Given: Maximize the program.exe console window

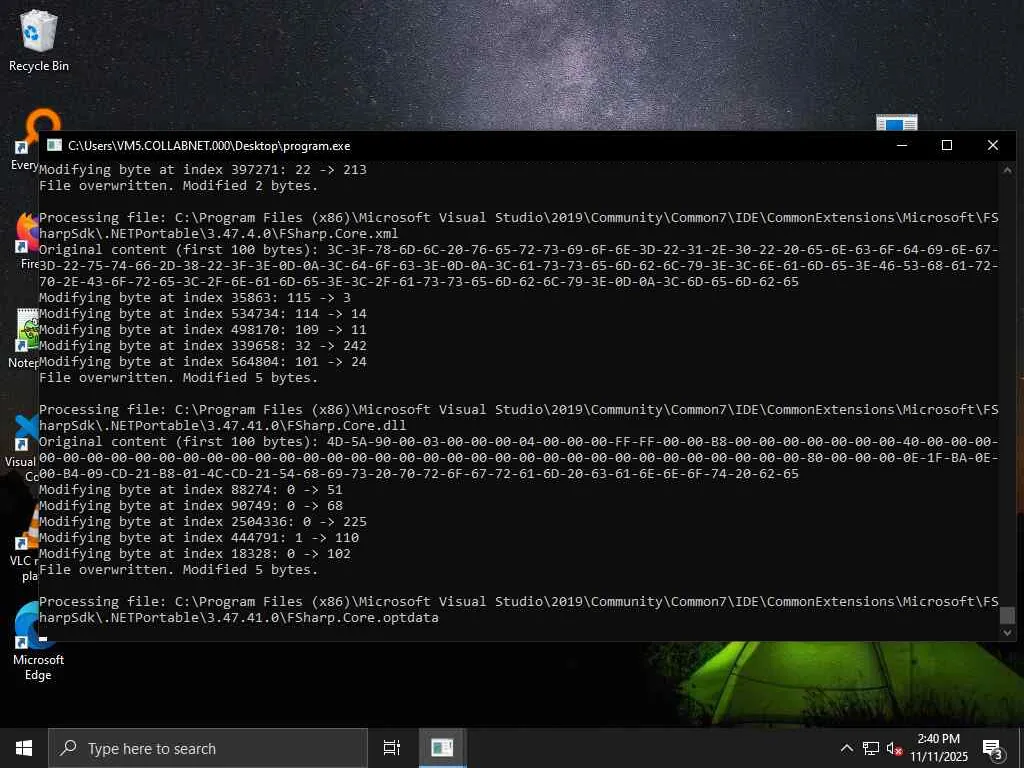Looking at the screenshot, I should pos(947,145).
